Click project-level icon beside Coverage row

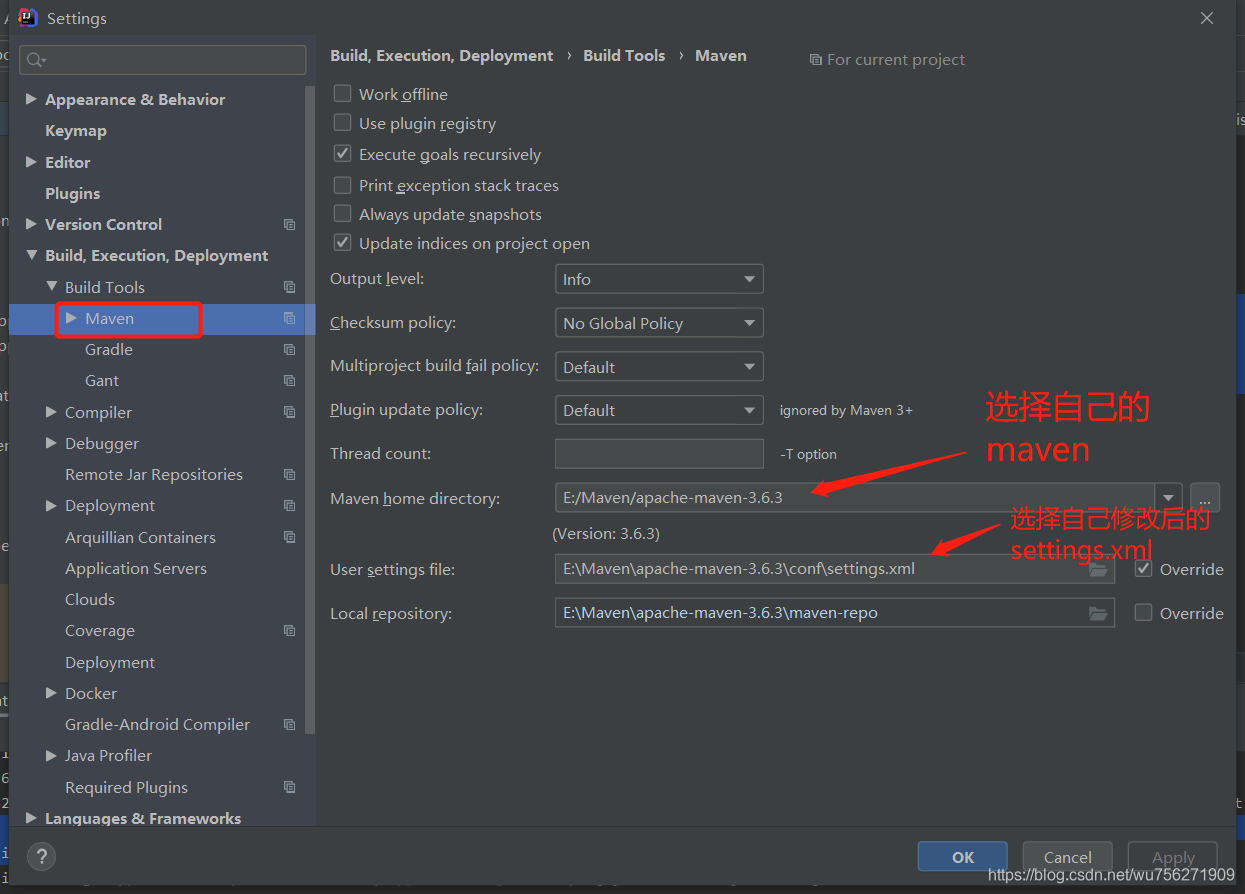[289, 631]
